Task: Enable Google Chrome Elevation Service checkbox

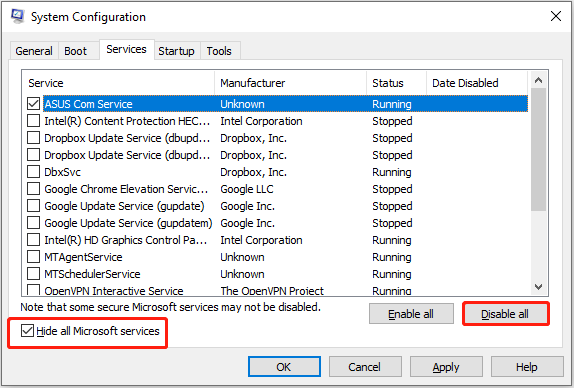Action: click(x=33, y=189)
